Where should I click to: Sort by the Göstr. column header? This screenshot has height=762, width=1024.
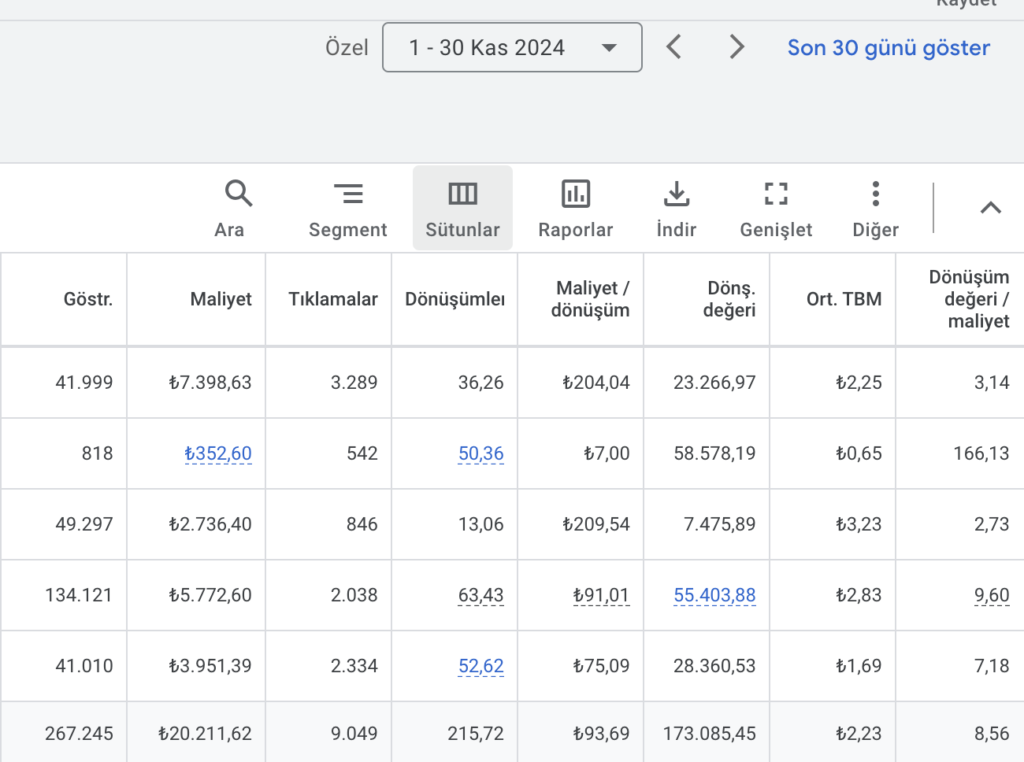coord(88,299)
